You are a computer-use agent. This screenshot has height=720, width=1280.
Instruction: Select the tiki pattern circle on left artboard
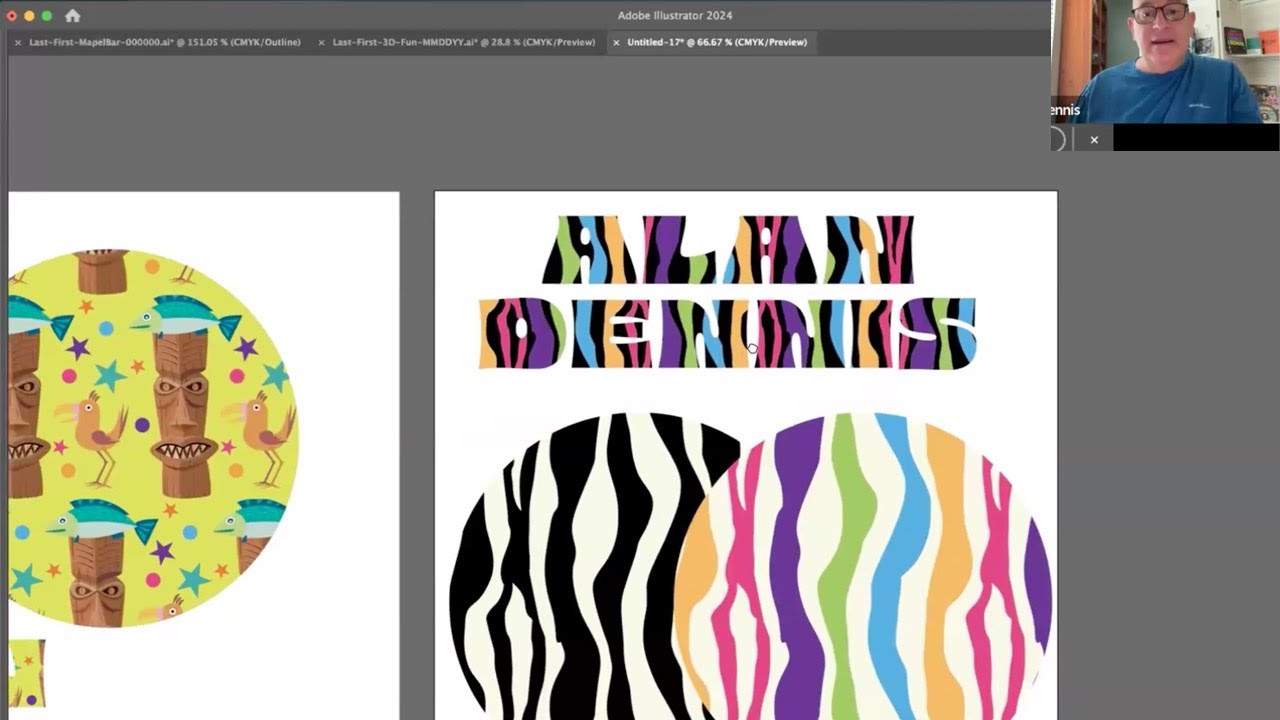pos(153,438)
